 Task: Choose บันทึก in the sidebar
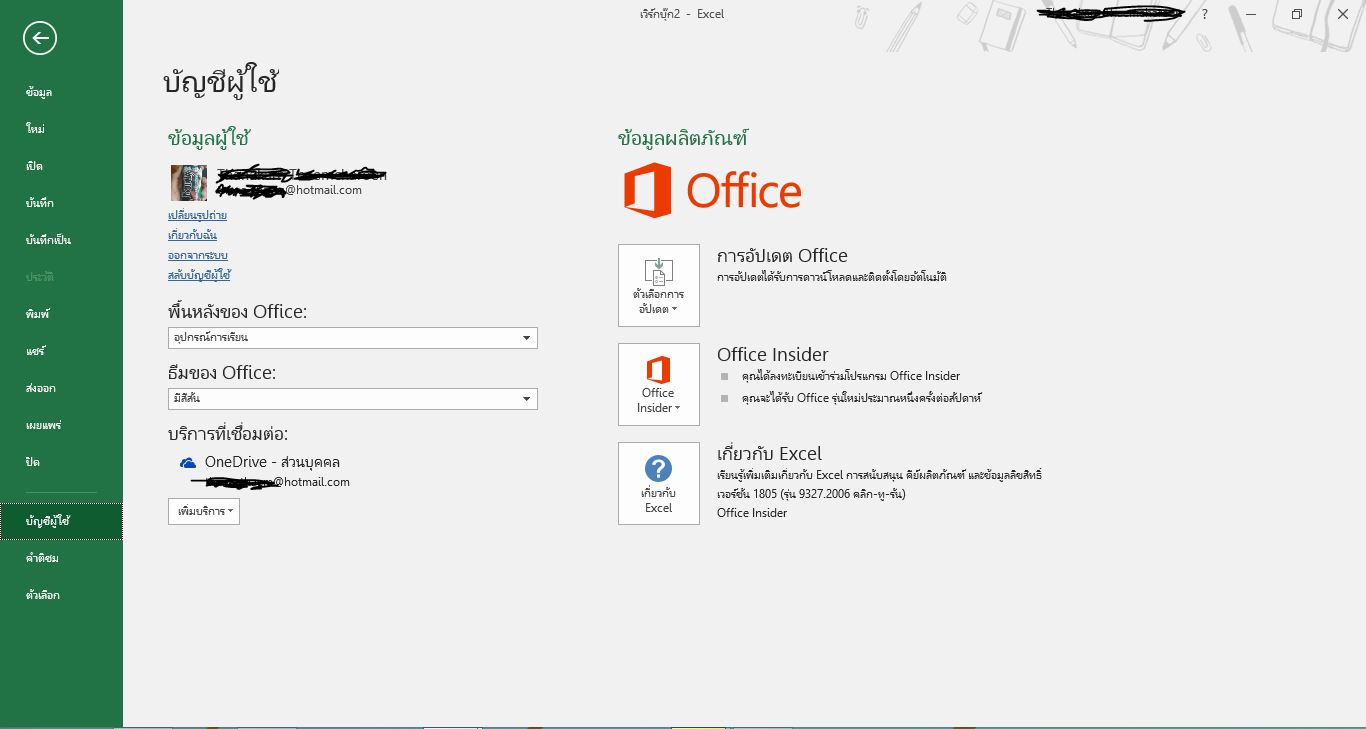coord(61,203)
